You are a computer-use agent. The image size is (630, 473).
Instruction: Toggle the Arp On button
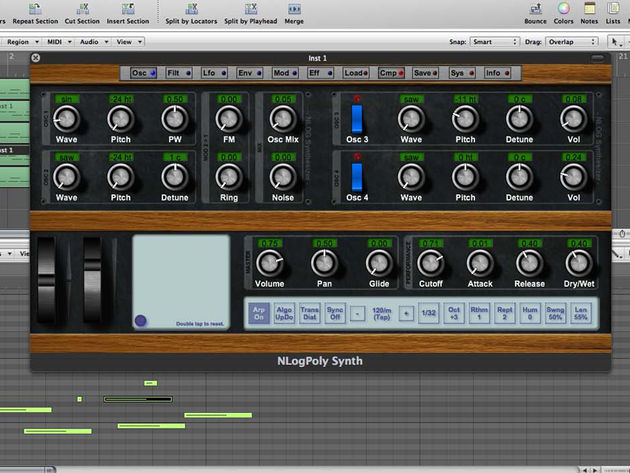click(x=258, y=313)
